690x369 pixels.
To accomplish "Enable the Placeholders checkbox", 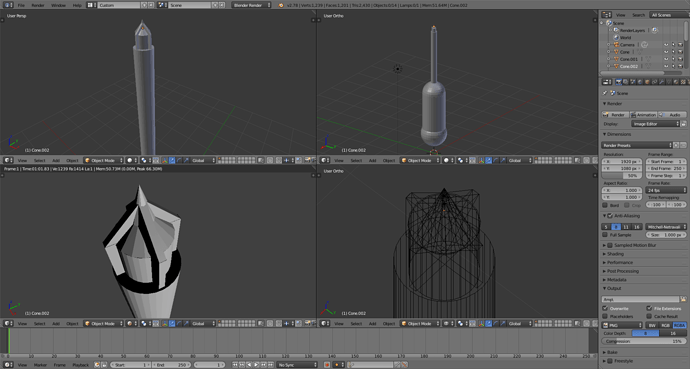I will [605, 316].
